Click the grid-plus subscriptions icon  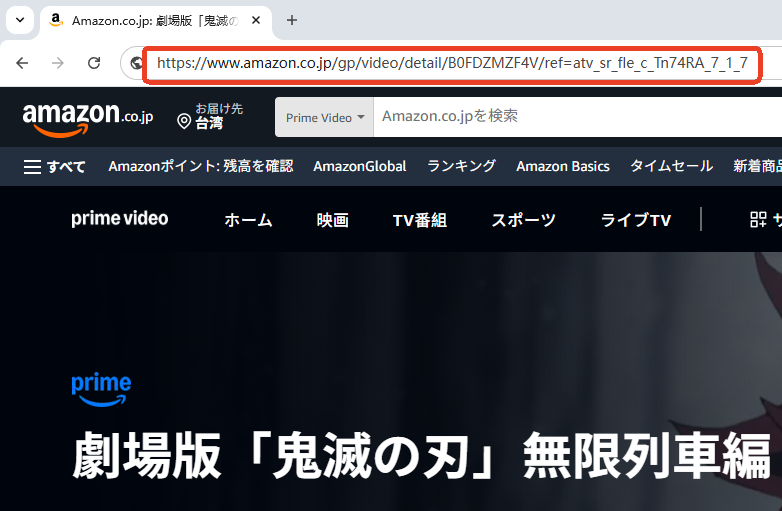(x=758, y=219)
